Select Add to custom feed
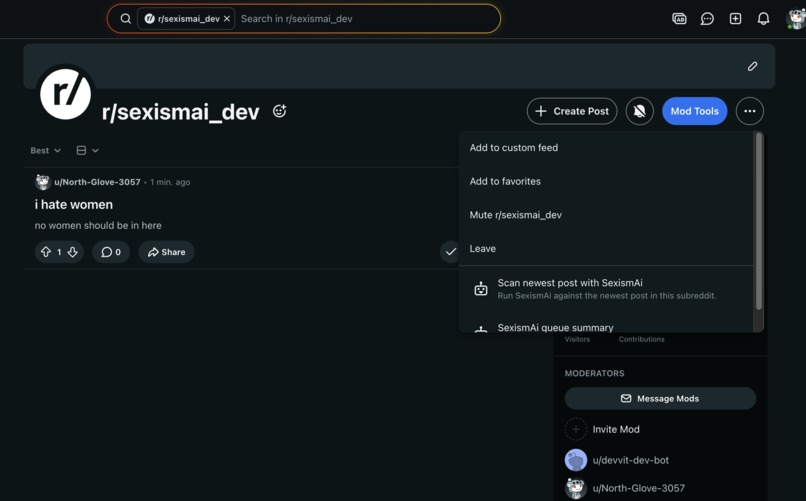The image size is (806, 501). pos(606,148)
